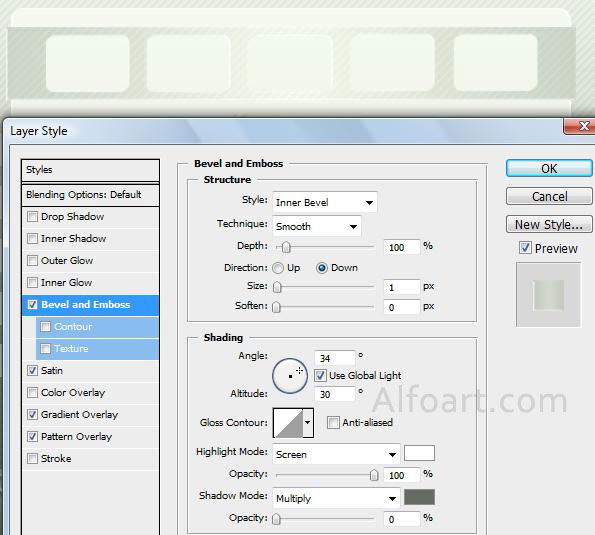Click the Soften value field showing 0
The width and height of the screenshot is (595, 535).
click(x=402, y=307)
